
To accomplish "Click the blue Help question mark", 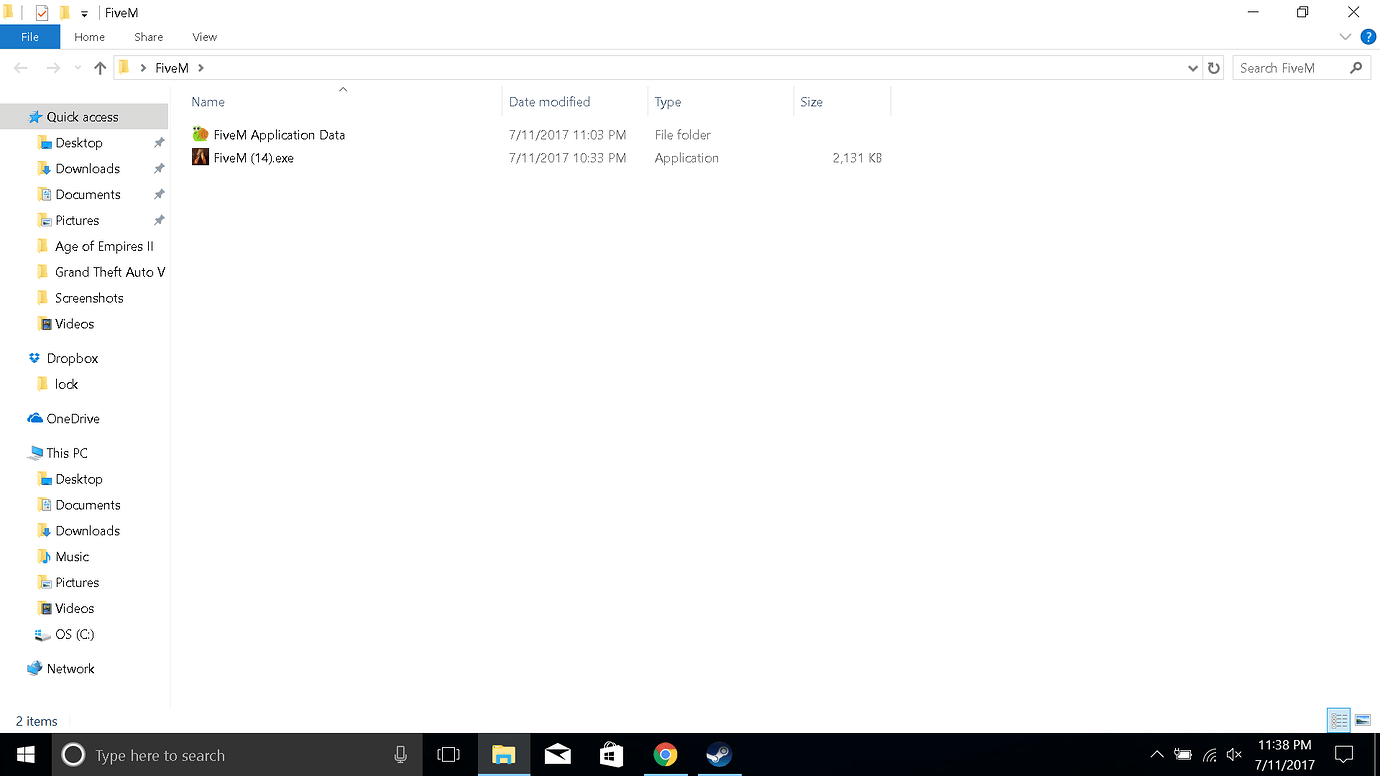I will pos(1368,36).
